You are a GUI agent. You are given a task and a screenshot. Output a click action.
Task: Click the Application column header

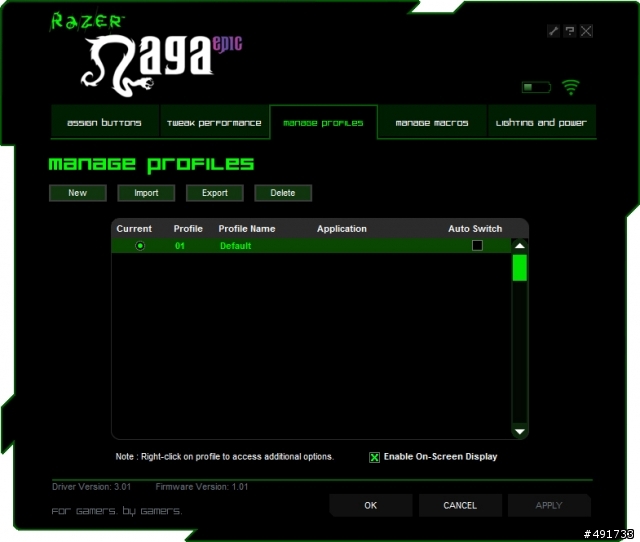point(342,229)
